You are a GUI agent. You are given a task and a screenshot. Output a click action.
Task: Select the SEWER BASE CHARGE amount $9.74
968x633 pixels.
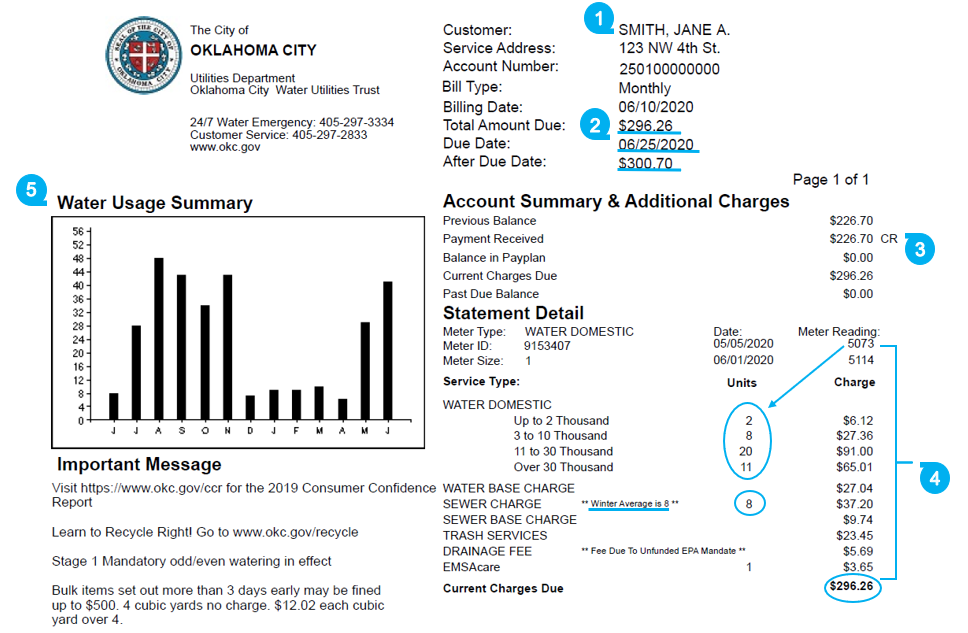(x=858, y=520)
